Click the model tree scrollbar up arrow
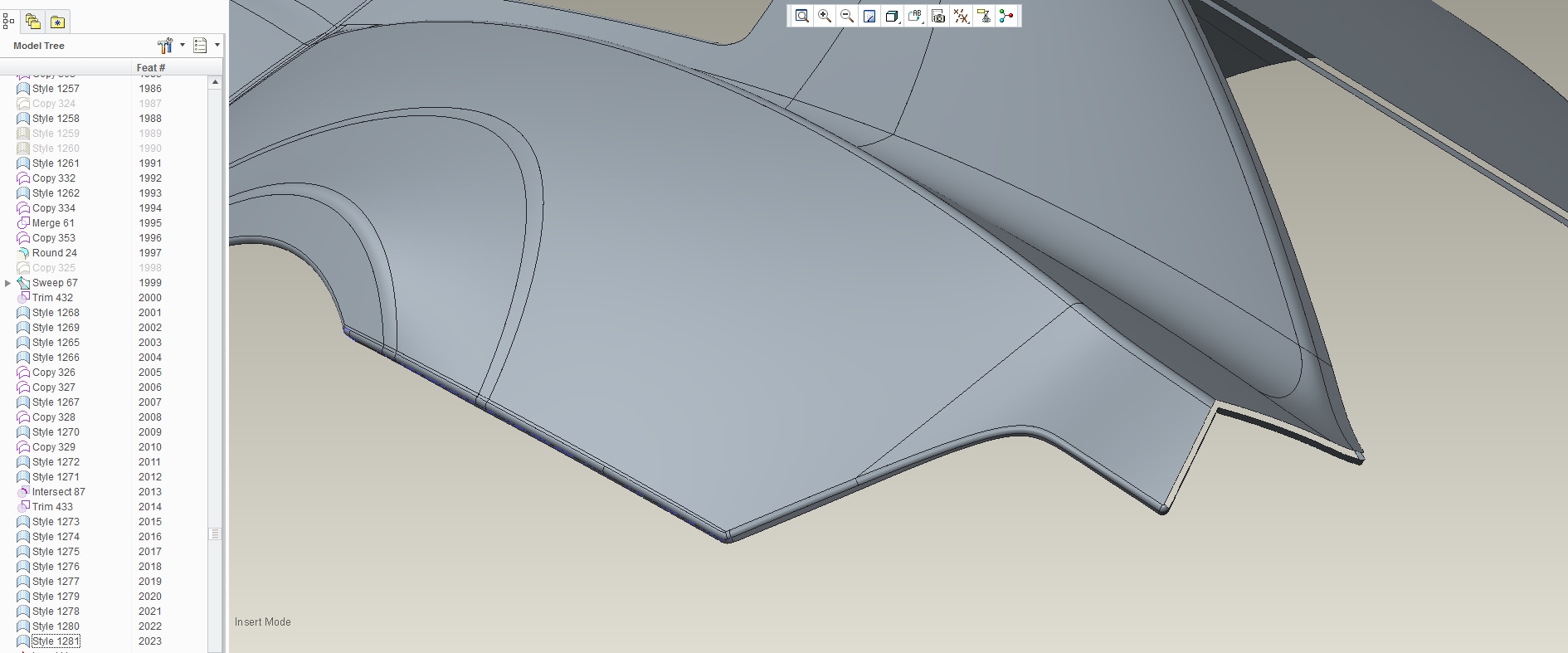This screenshot has width=1568, height=653. click(215, 82)
